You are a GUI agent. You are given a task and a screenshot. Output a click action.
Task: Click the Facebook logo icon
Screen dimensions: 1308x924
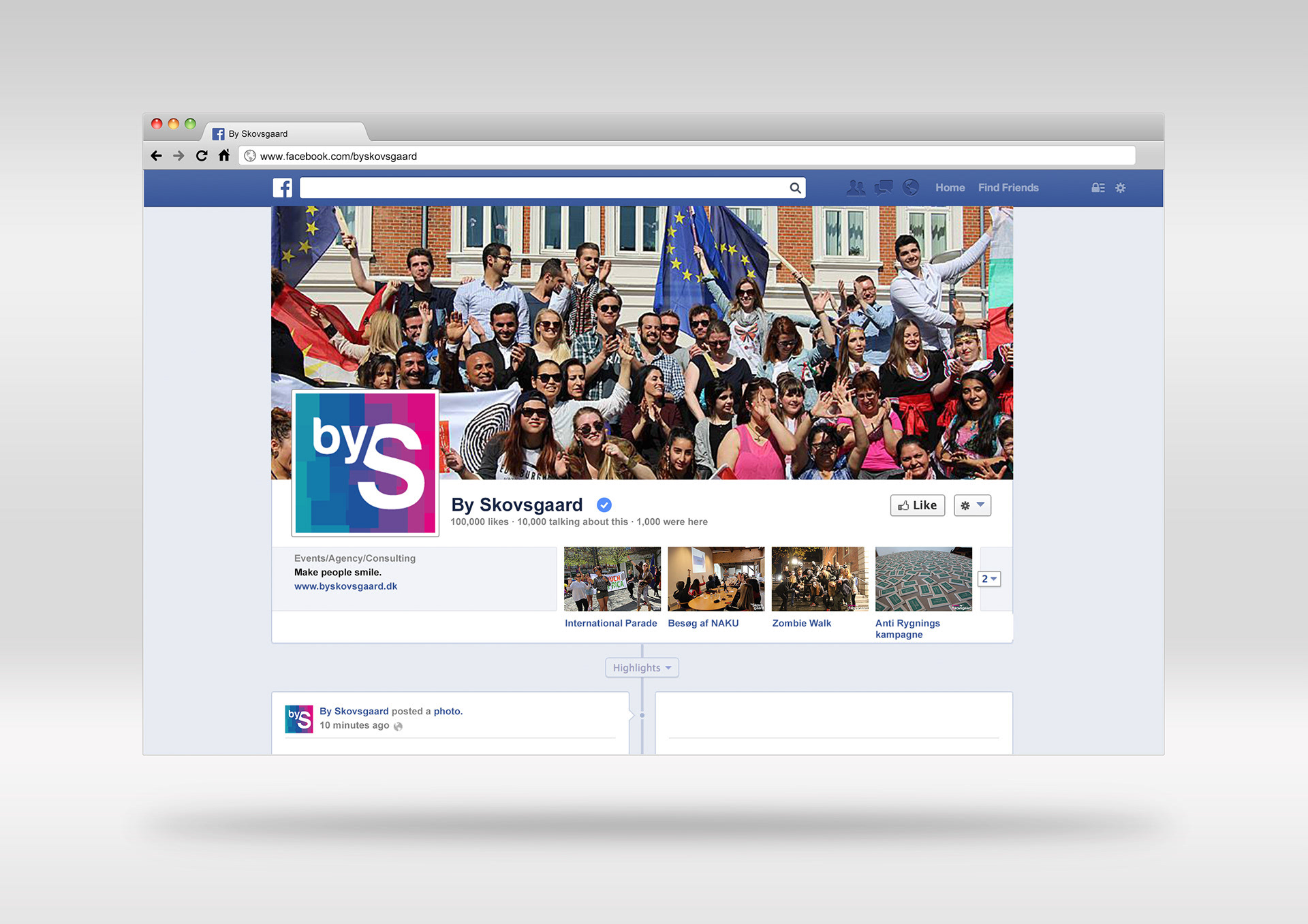pyautogui.click(x=282, y=188)
